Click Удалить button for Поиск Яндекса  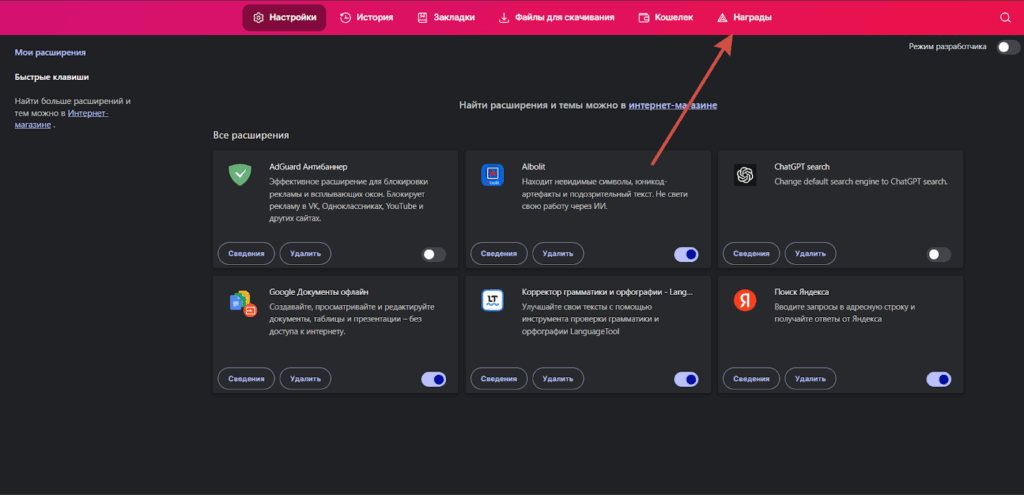(809, 379)
